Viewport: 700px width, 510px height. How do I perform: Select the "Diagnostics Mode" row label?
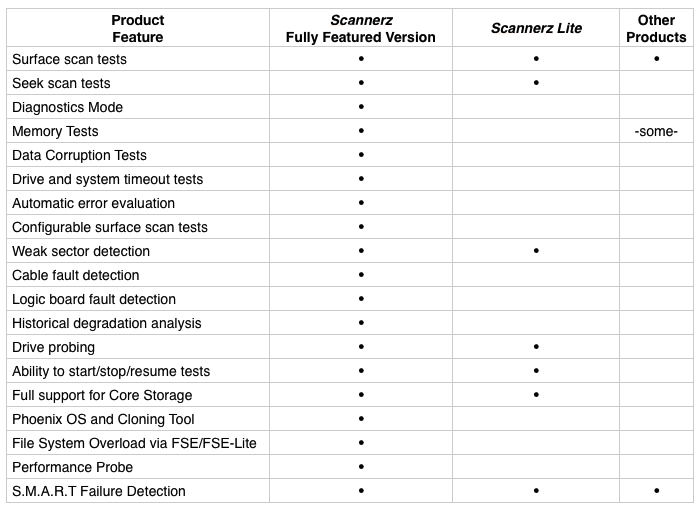pos(67,107)
